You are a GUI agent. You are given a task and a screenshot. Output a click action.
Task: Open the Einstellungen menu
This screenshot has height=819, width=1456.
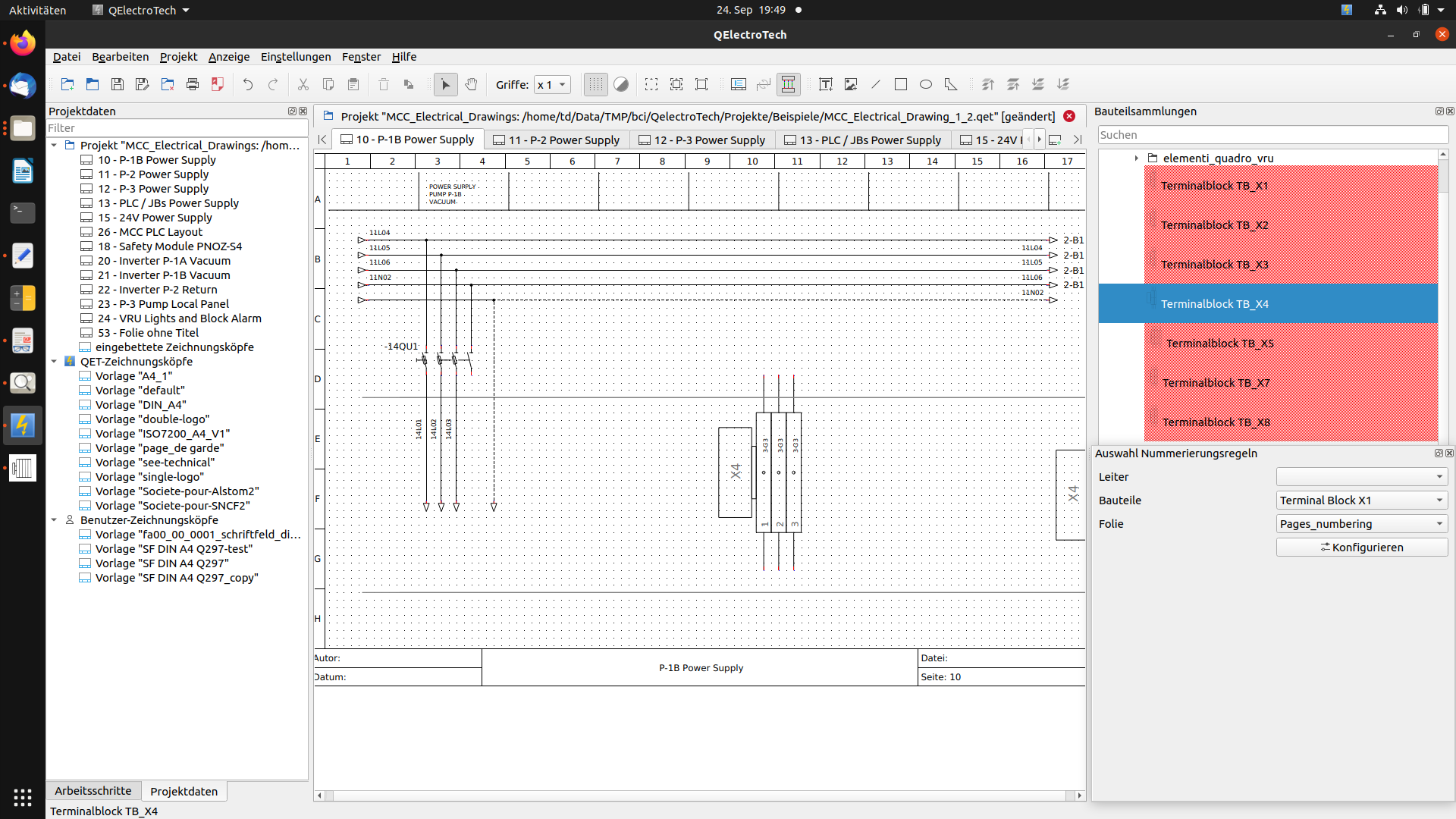(x=296, y=57)
